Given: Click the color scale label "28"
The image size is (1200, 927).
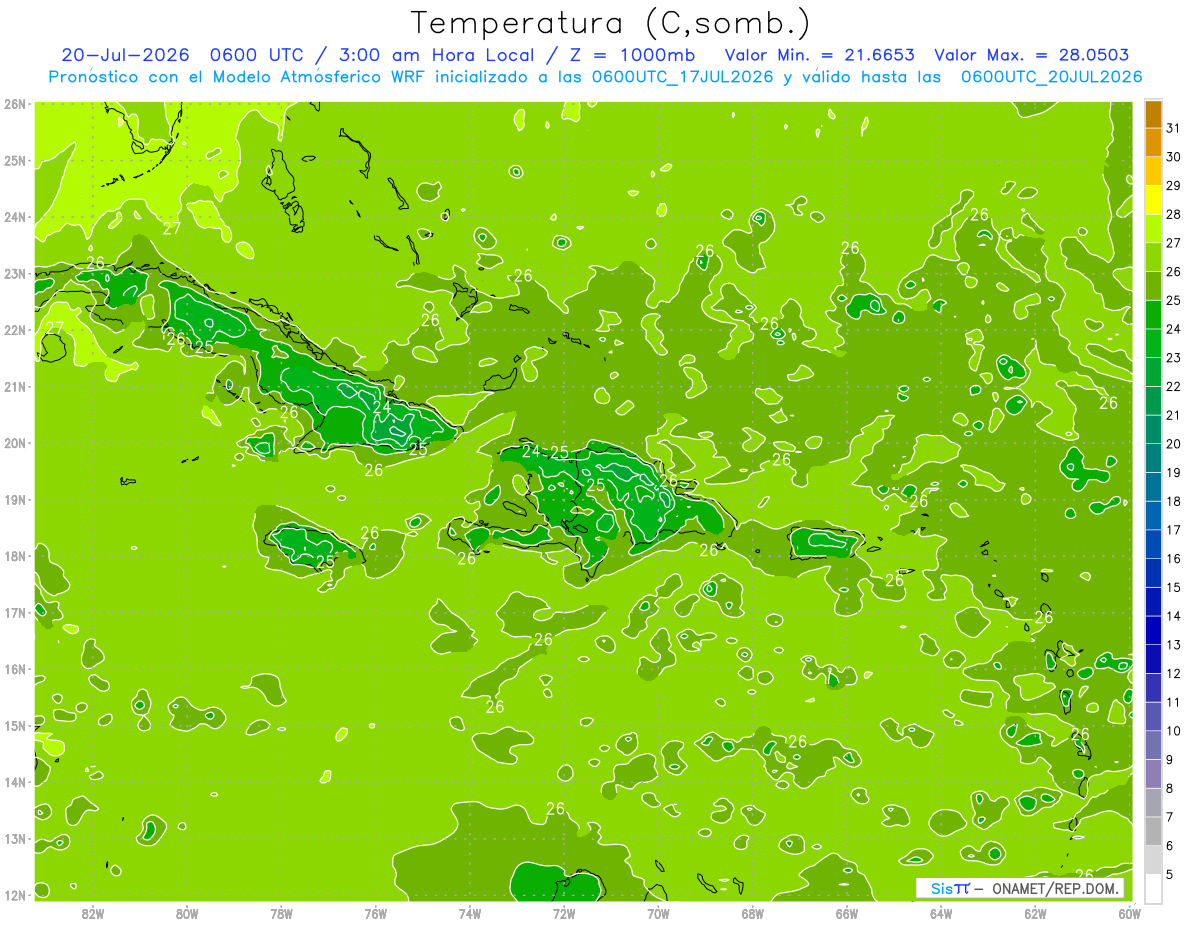Looking at the screenshot, I should coord(1174,214).
